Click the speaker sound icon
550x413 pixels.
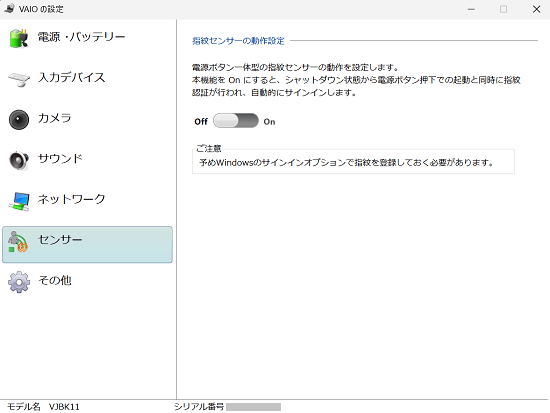(x=19, y=160)
